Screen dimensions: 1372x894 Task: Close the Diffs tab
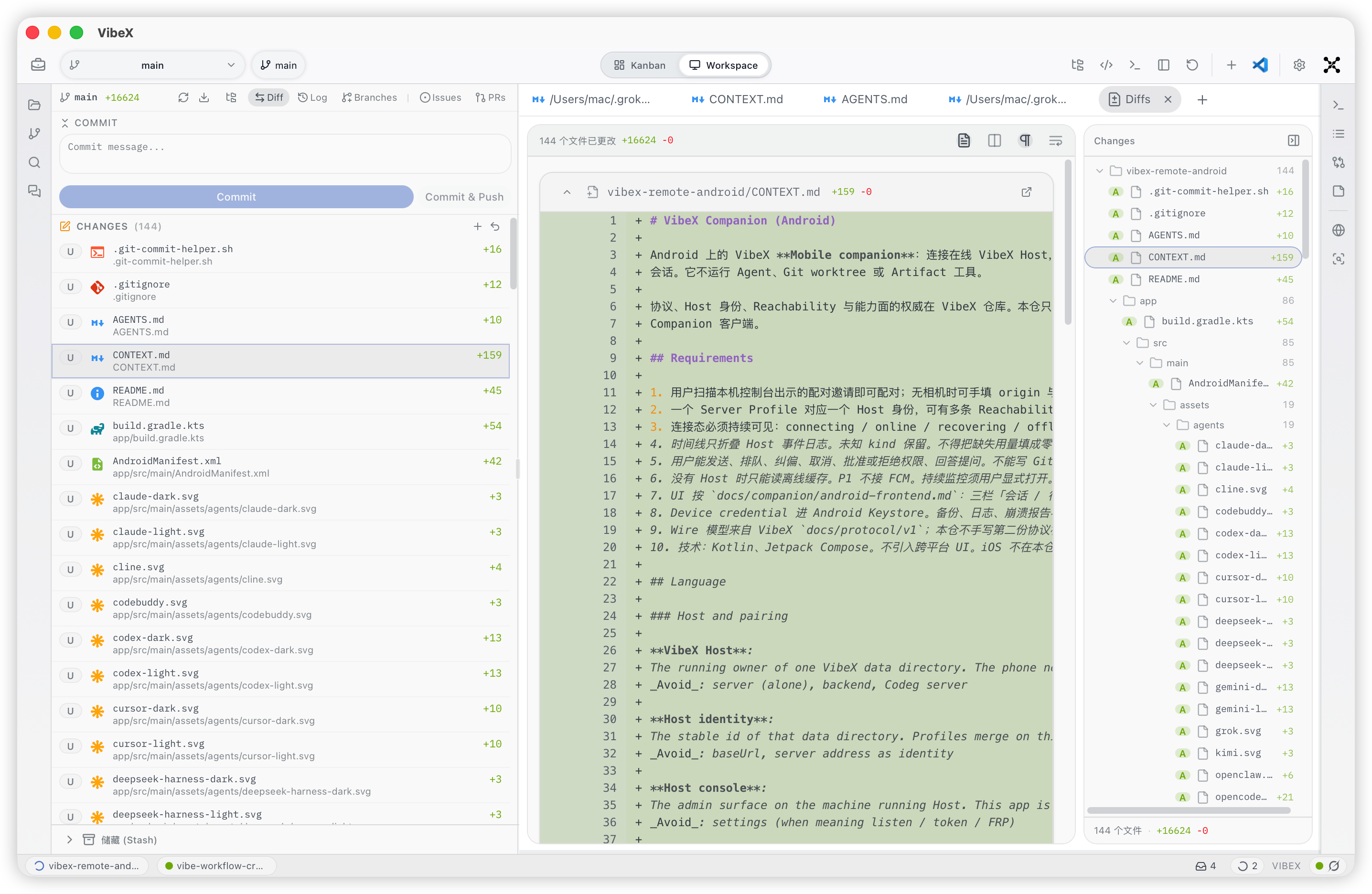coord(1168,99)
